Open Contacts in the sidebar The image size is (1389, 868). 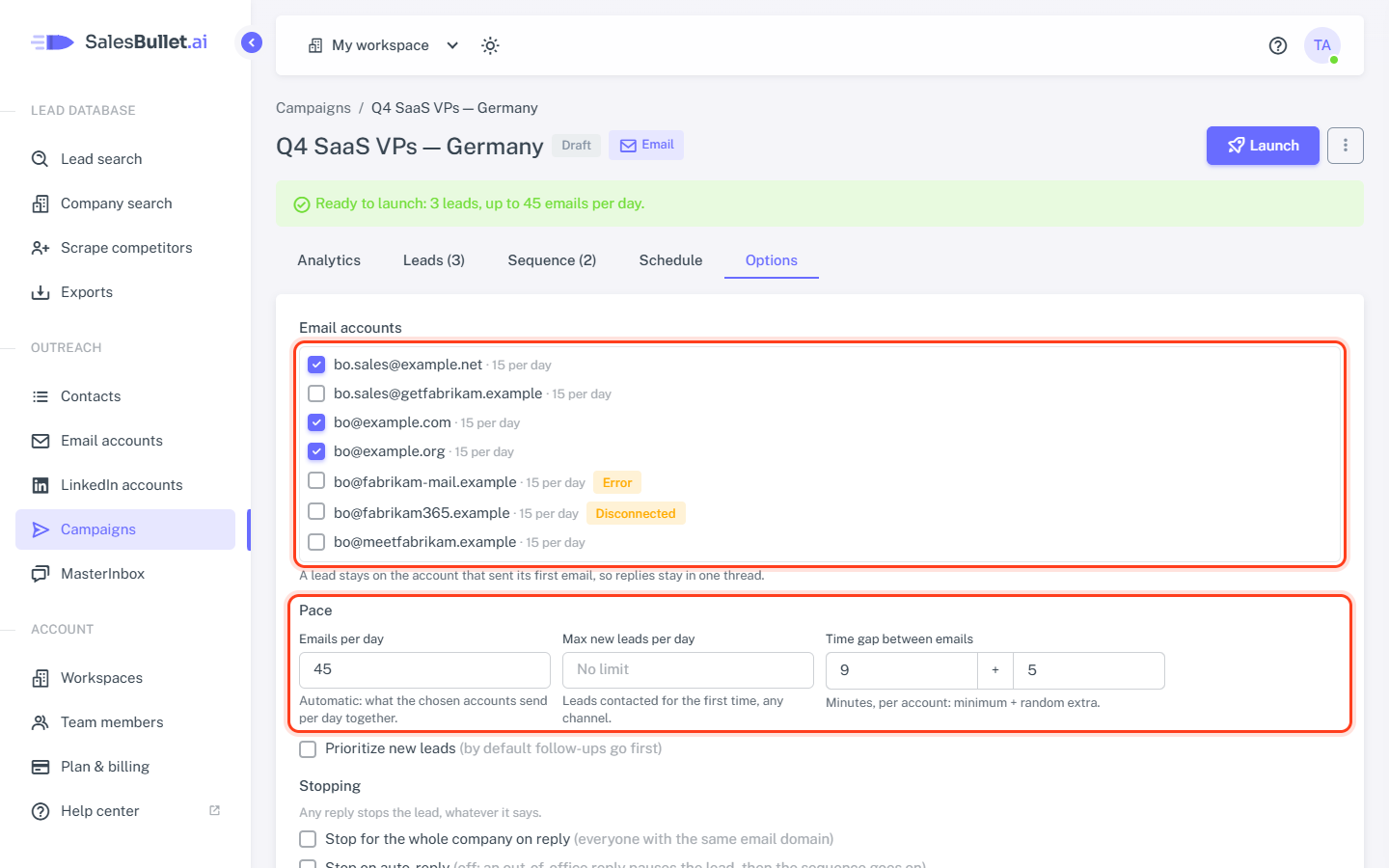[x=125, y=396]
